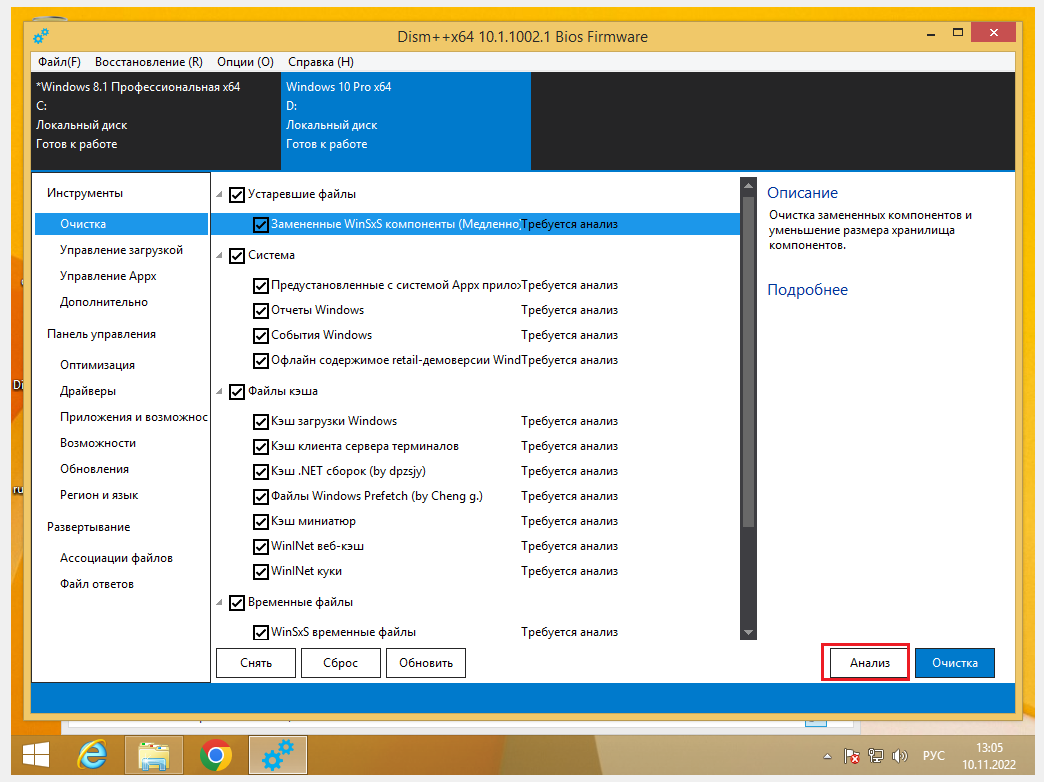Open Управление загрузкой in the sidebar

[x=121, y=250]
